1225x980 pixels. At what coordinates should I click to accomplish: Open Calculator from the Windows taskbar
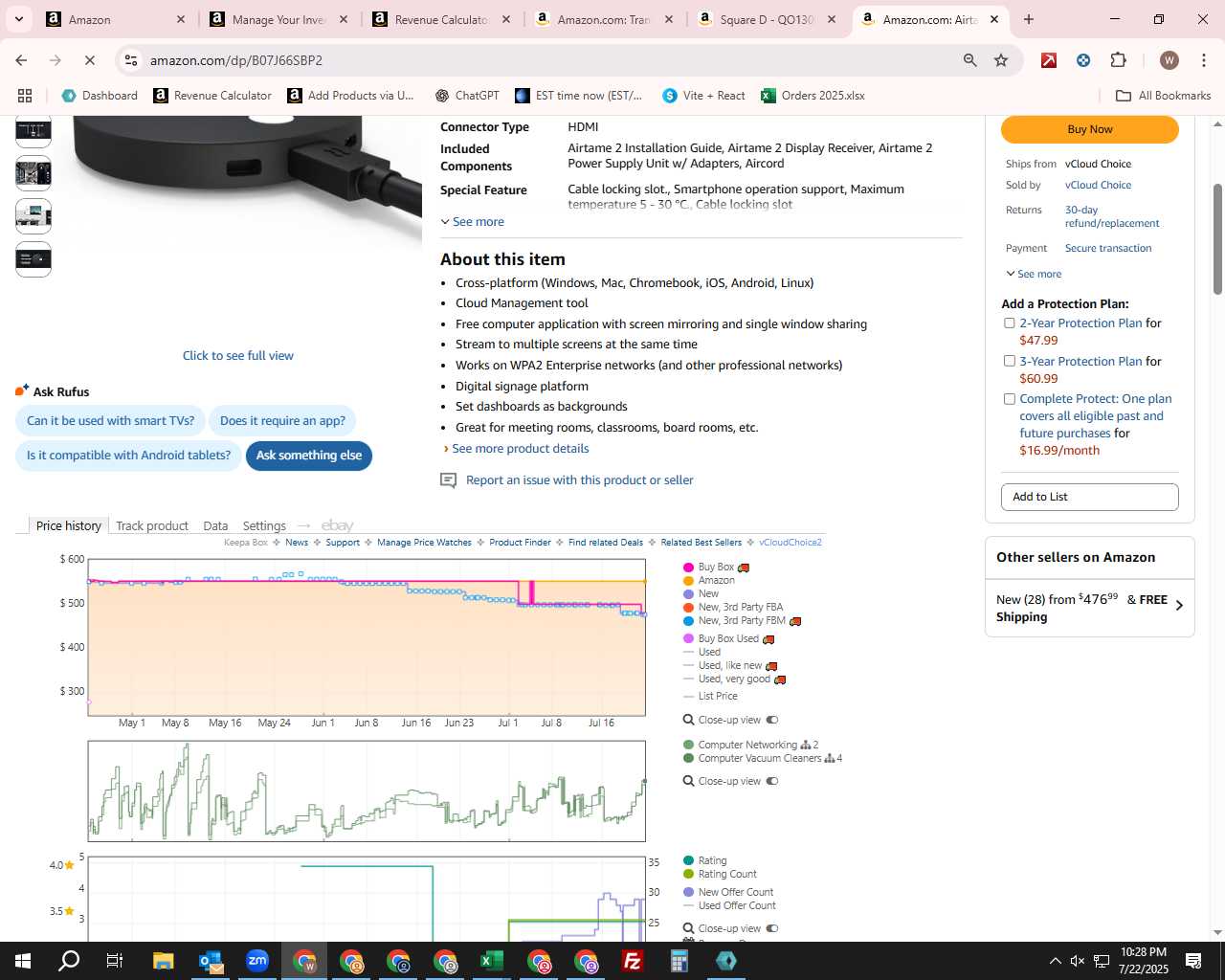pyautogui.click(x=679, y=961)
